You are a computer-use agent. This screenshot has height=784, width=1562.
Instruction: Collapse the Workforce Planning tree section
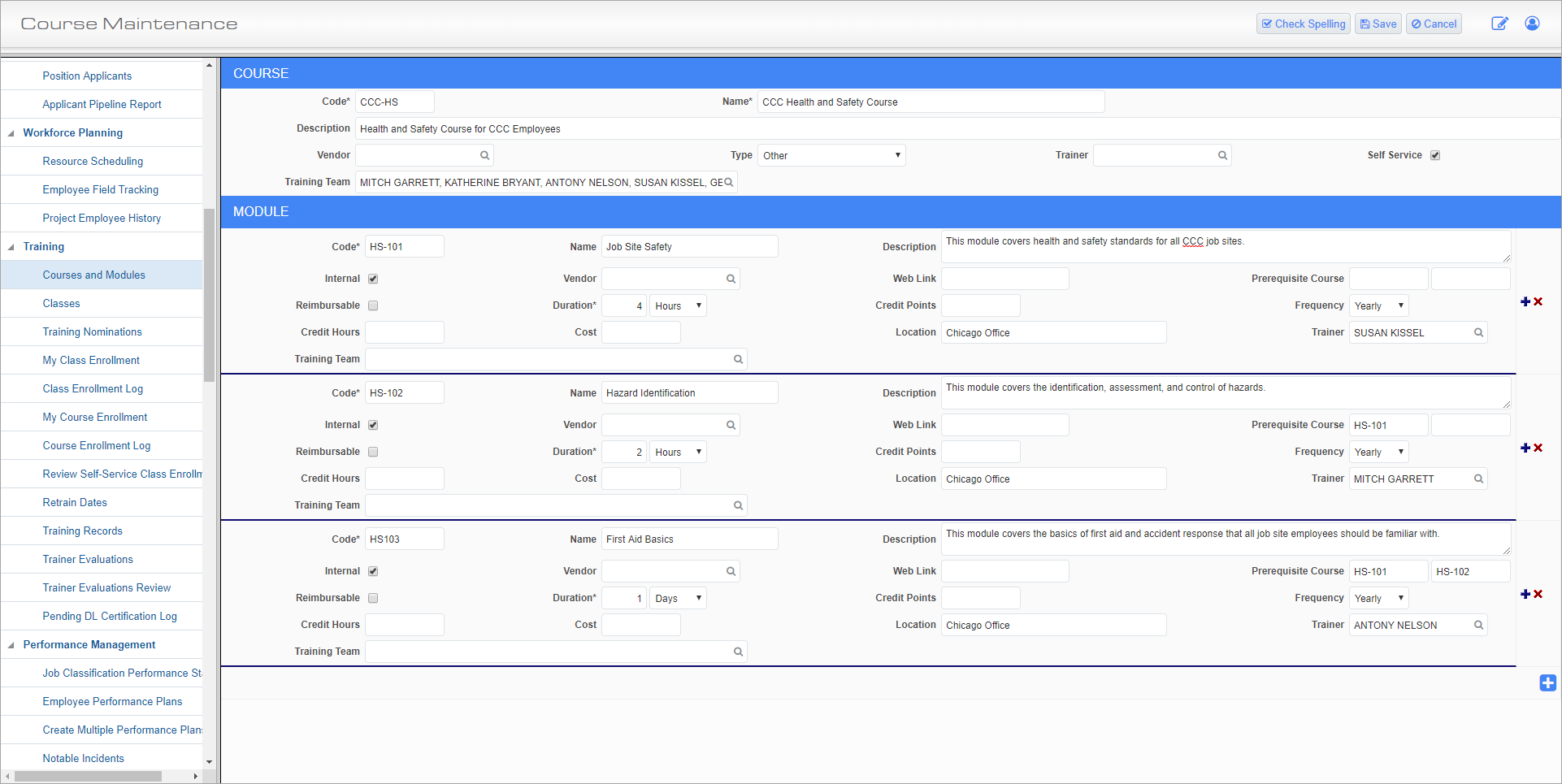(x=11, y=133)
